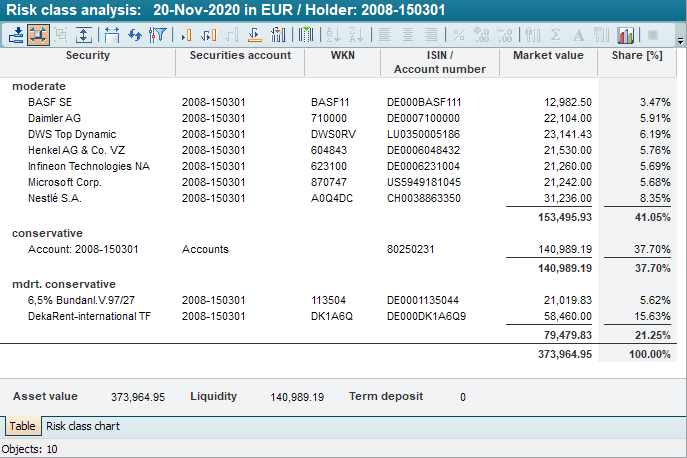This screenshot has height=458, width=687.
Task: Switch to the Risk class chart tab
Action: pos(83,426)
